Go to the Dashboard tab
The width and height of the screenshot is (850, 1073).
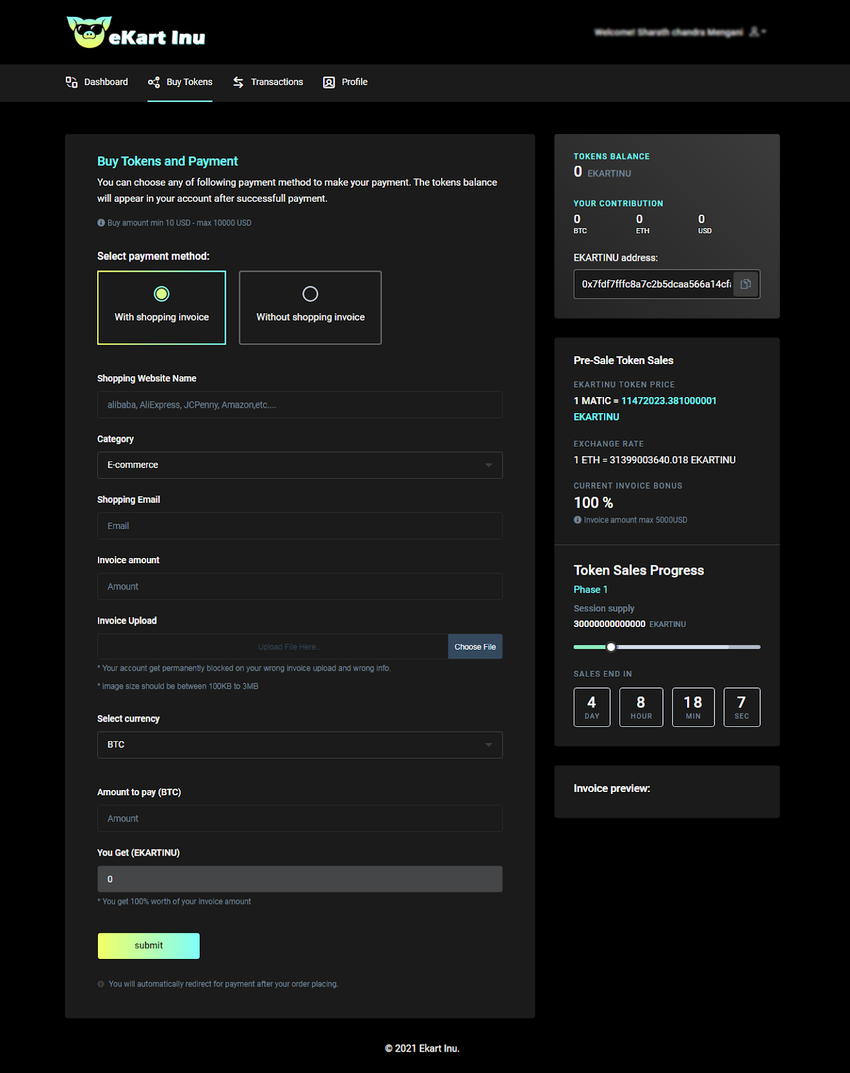pos(96,82)
